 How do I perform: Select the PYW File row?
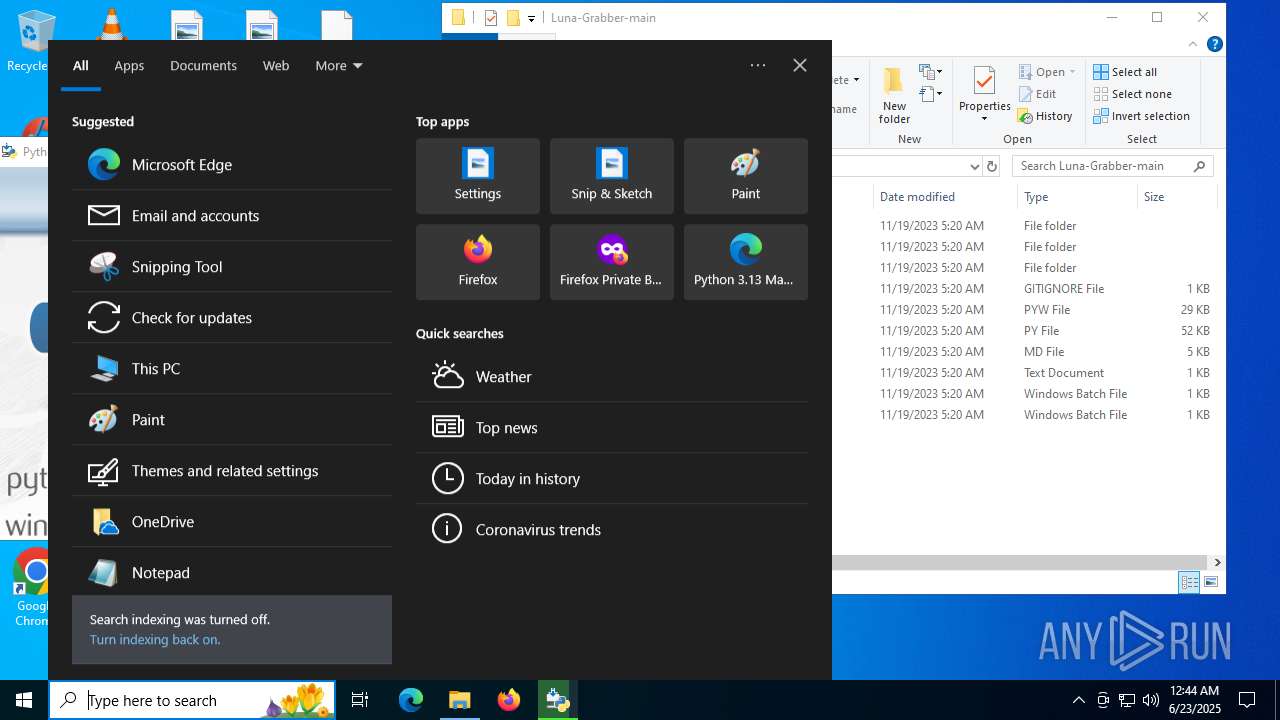1045,310
